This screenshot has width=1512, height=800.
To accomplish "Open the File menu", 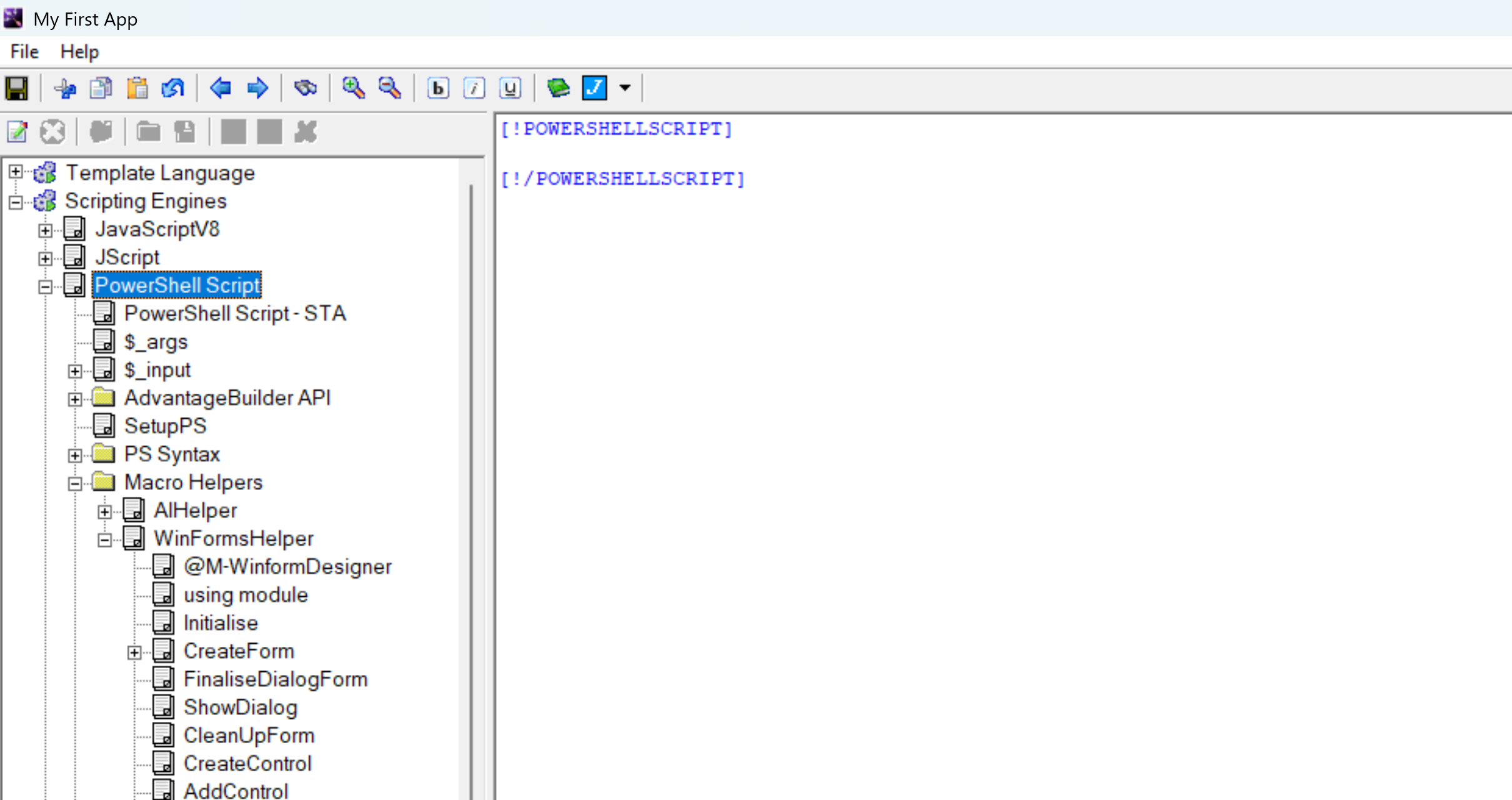I will (24, 52).
